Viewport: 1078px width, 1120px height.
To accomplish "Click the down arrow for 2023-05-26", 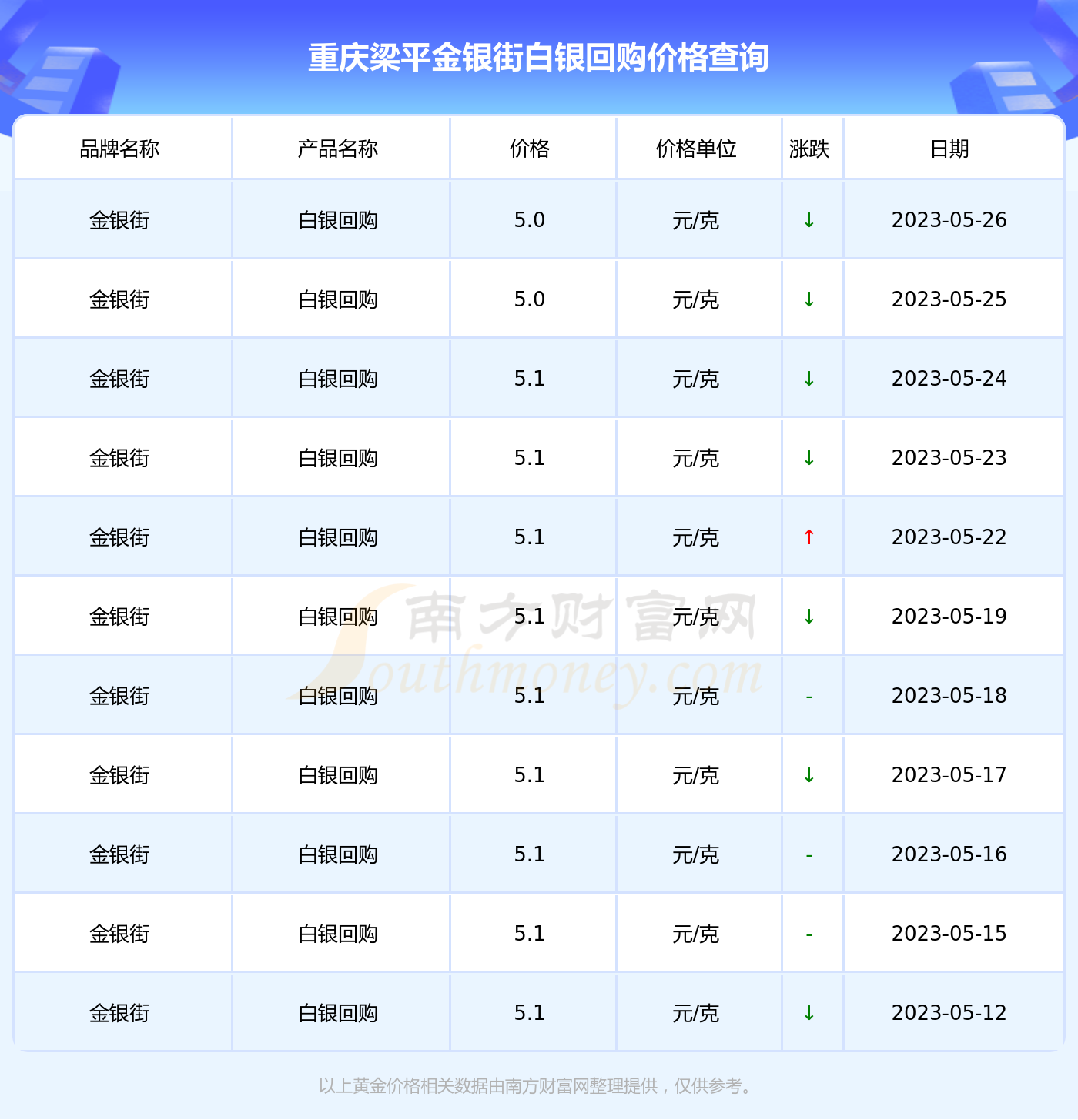I will pos(809,220).
